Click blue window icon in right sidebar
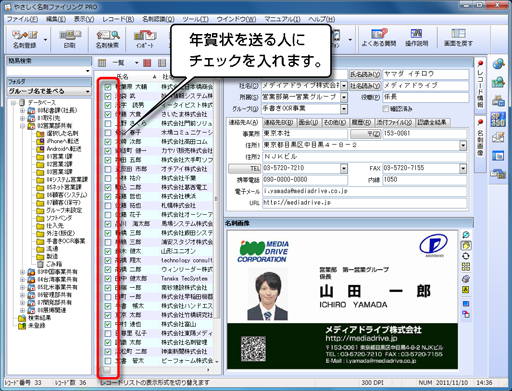Viewport: 512px width, 391px height. click(x=498, y=156)
